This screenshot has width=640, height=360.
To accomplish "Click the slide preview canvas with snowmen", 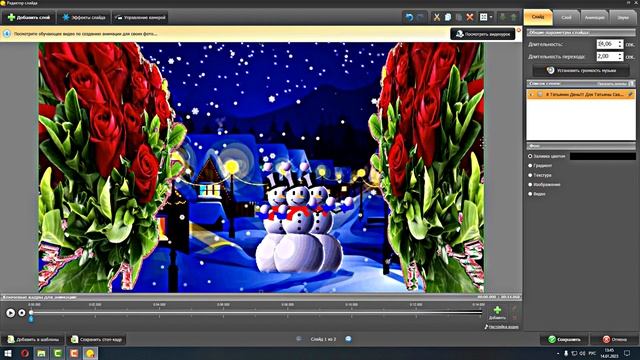I will coord(261,167).
